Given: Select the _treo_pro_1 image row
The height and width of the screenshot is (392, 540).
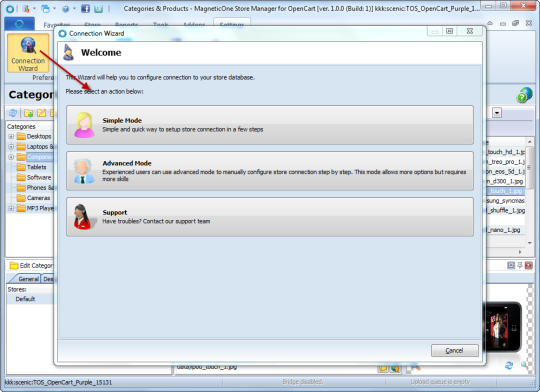Looking at the screenshot, I should [506, 162].
